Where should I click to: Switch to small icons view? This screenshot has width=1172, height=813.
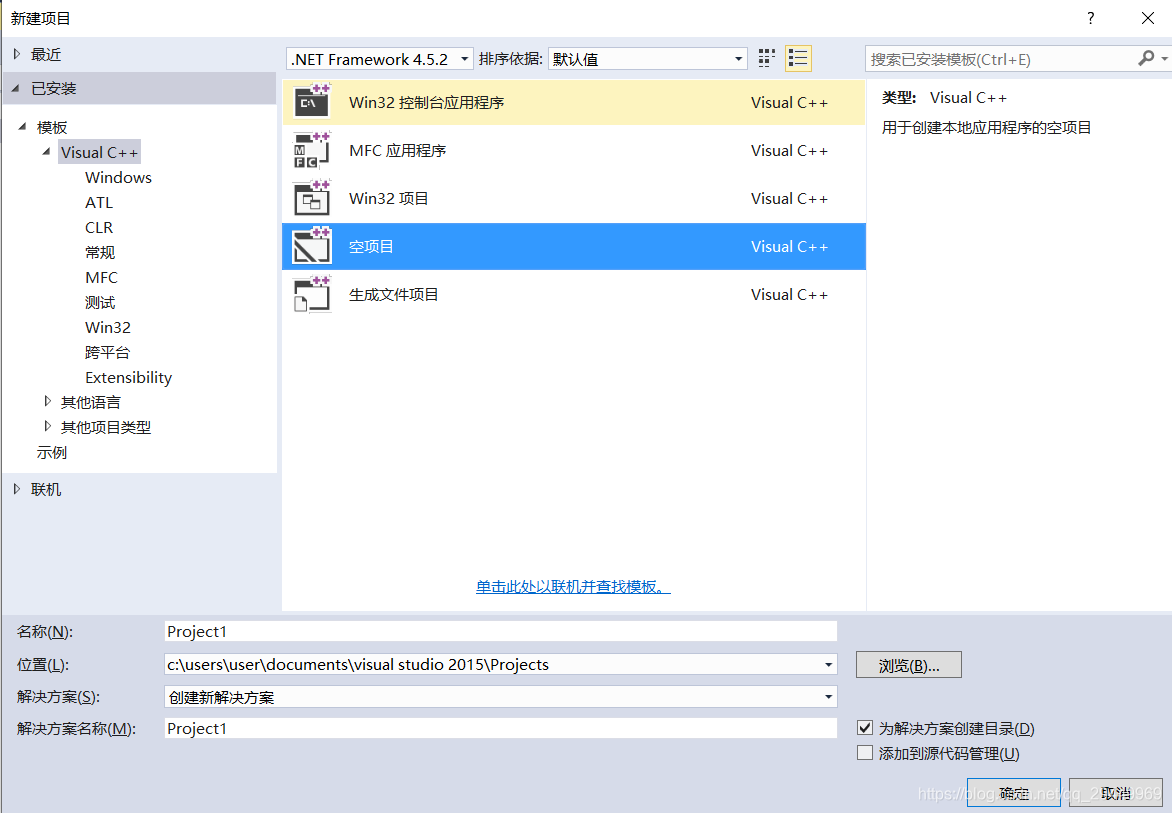pos(766,58)
